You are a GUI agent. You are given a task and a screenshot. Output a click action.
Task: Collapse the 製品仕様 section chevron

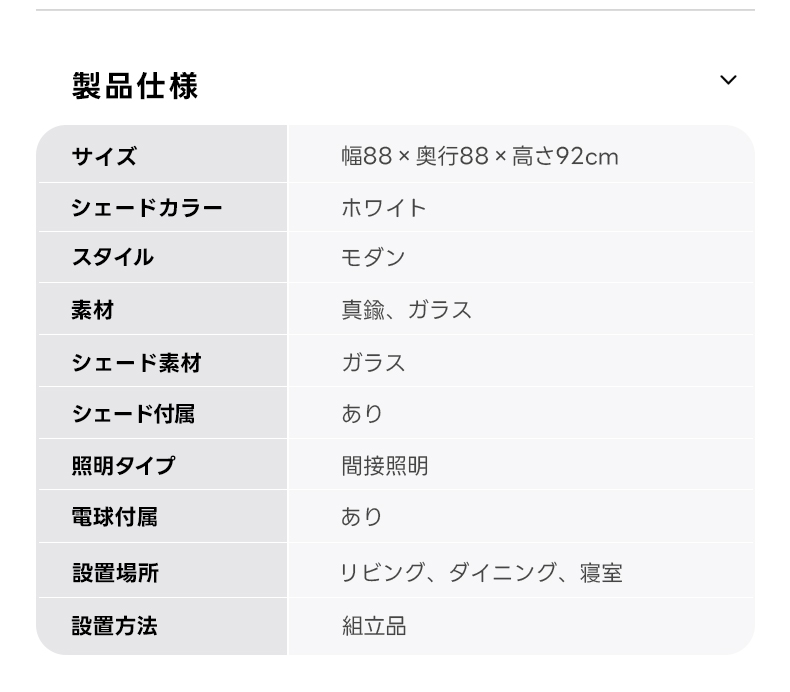(728, 80)
